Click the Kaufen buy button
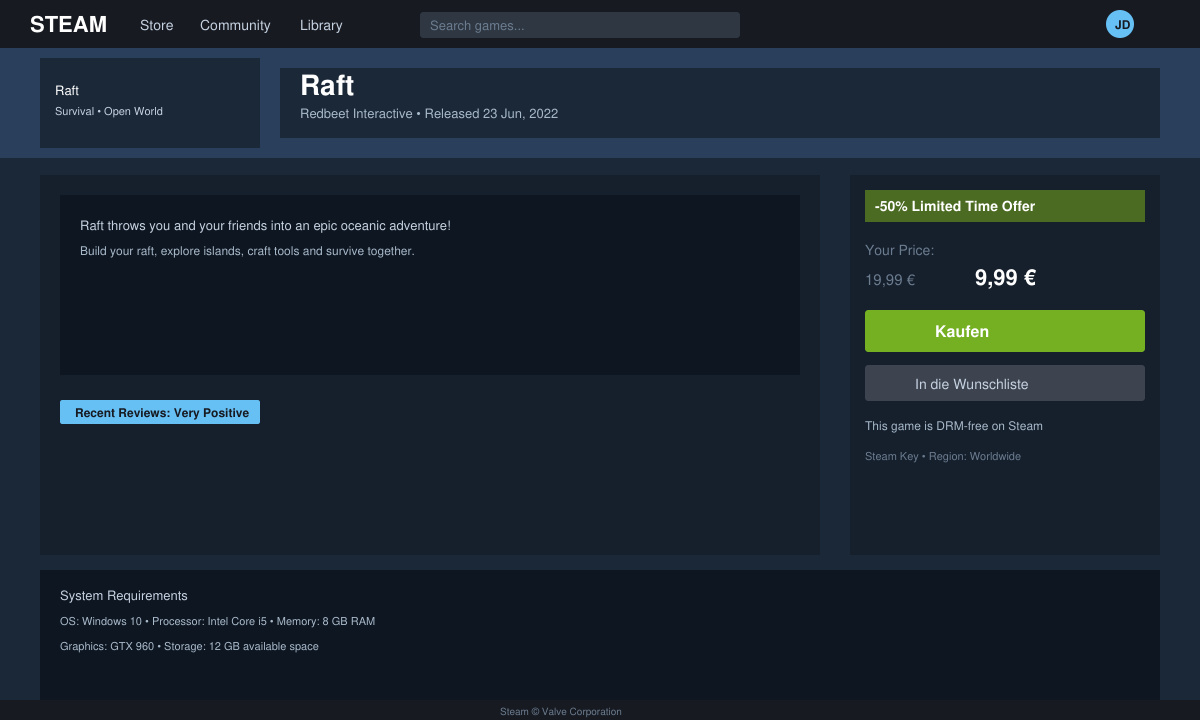This screenshot has height=720, width=1200. click(x=1005, y=331)
